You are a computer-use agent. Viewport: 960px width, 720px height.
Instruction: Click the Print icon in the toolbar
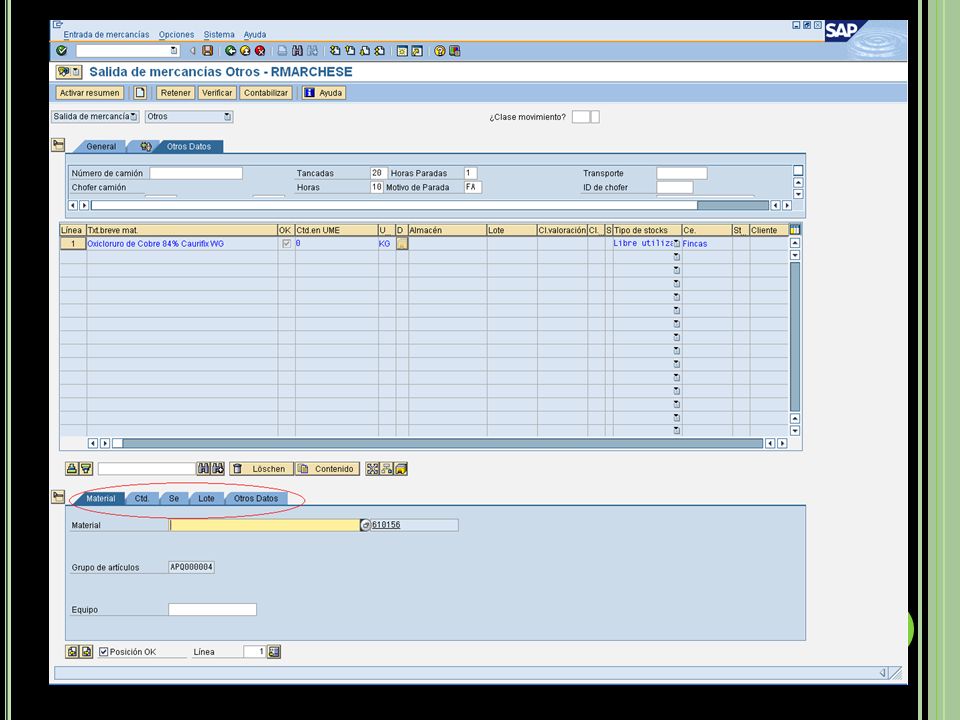coord(282,51)
